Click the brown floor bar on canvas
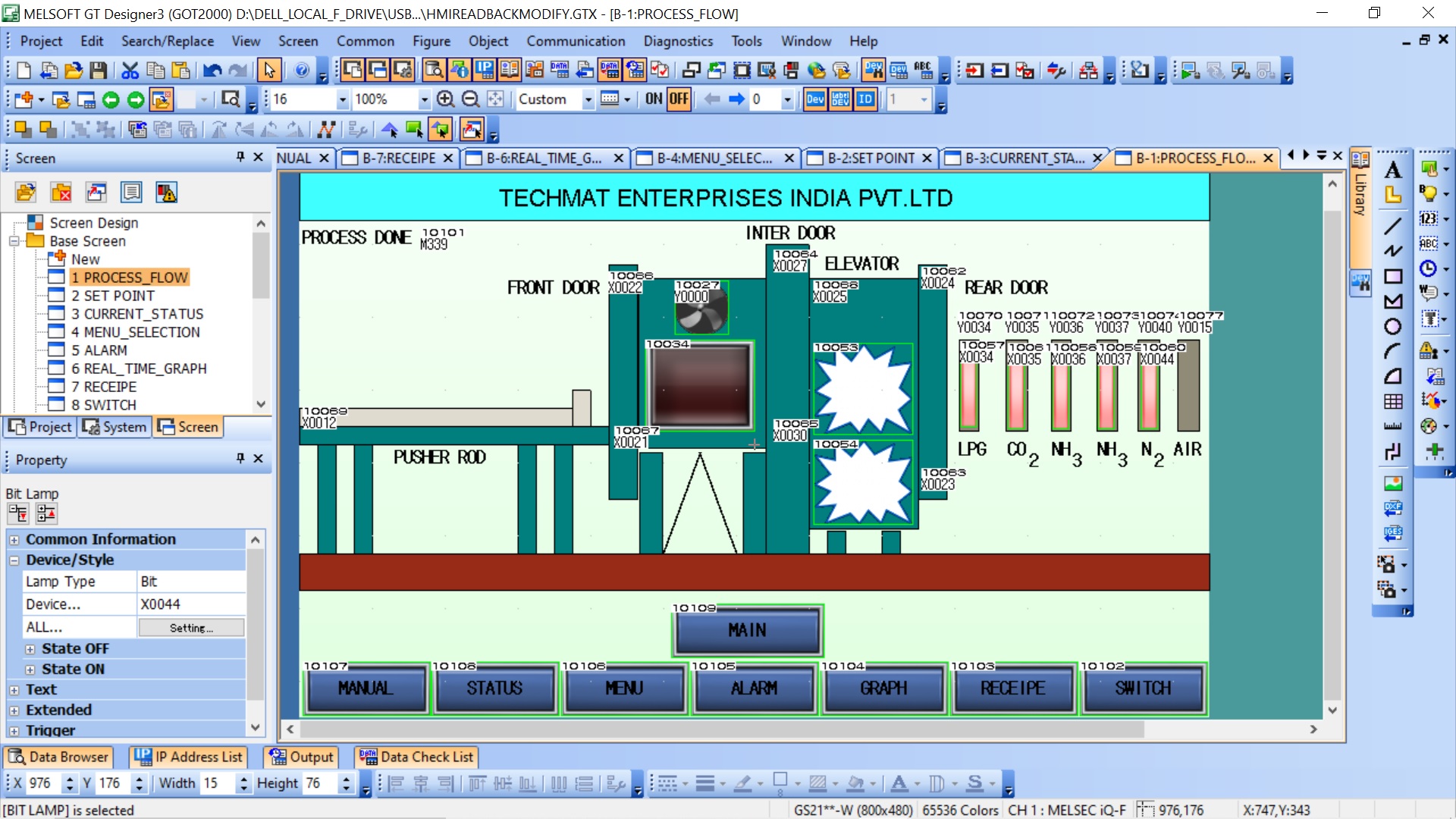This screenshot has width=1456, height=819. point(754,572)
